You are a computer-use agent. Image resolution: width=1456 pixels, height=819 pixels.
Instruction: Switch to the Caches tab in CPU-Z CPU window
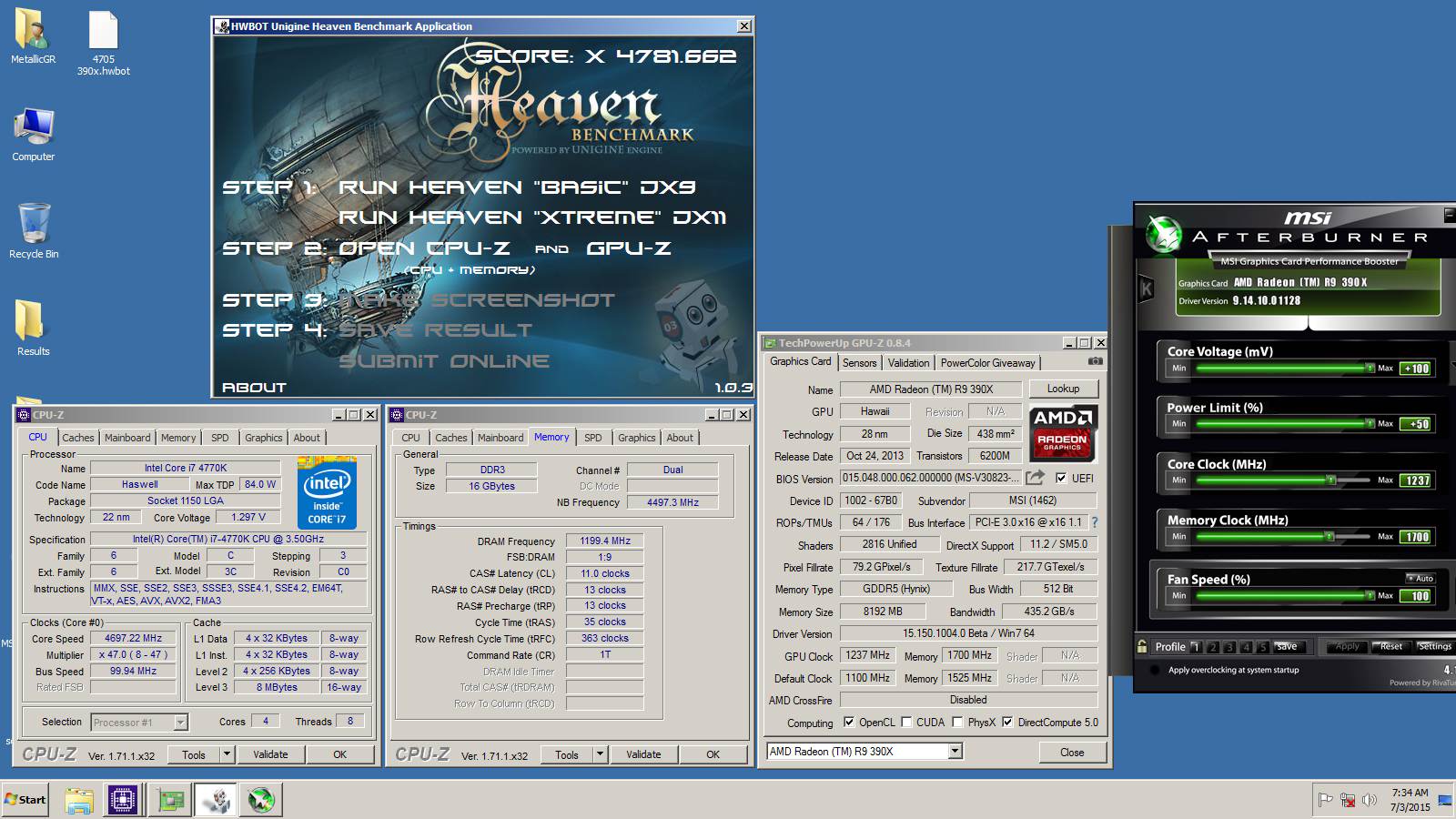coord(78,438)
